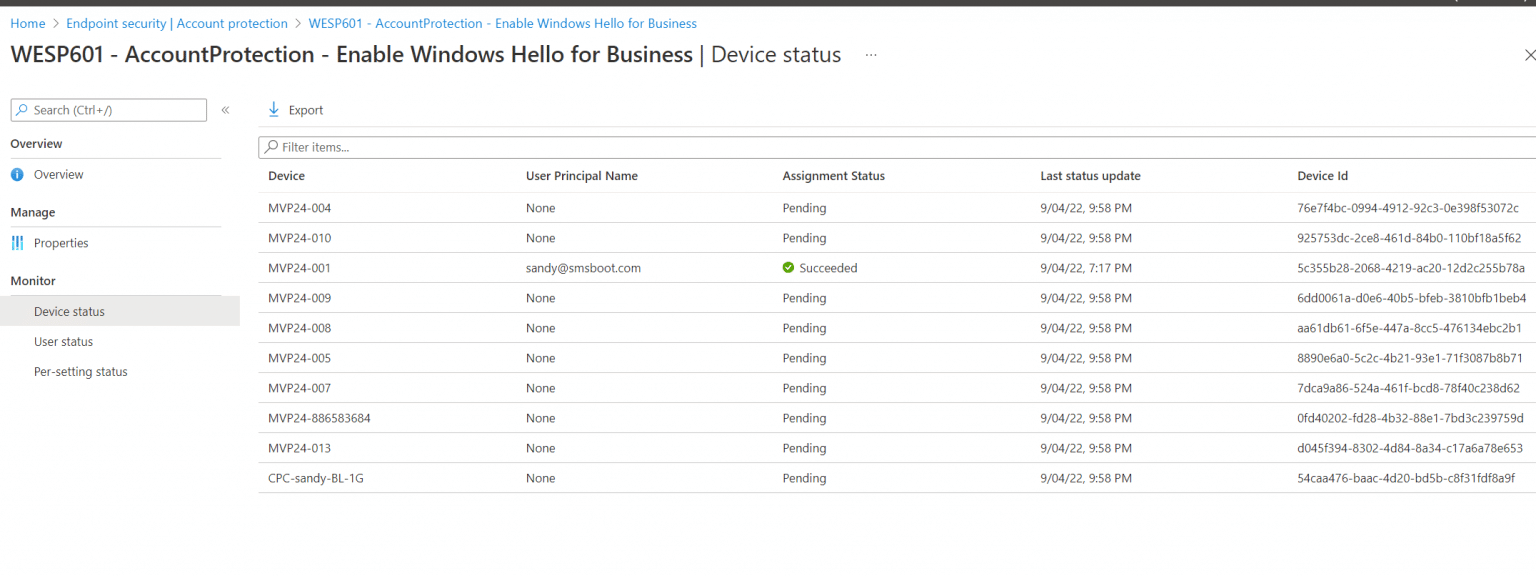Click the green Succeeded checkmark for MVP24-001

click(790, 267)
